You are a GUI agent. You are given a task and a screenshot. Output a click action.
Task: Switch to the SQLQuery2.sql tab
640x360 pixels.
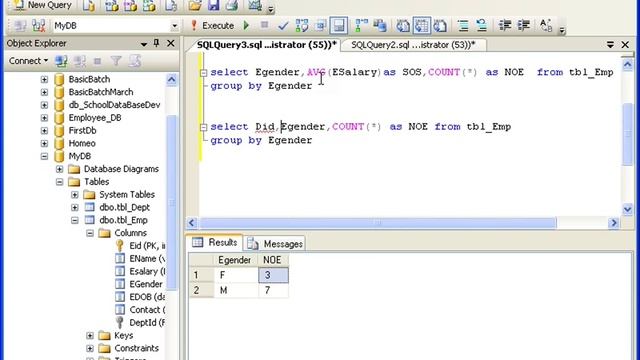click(413, 45)
